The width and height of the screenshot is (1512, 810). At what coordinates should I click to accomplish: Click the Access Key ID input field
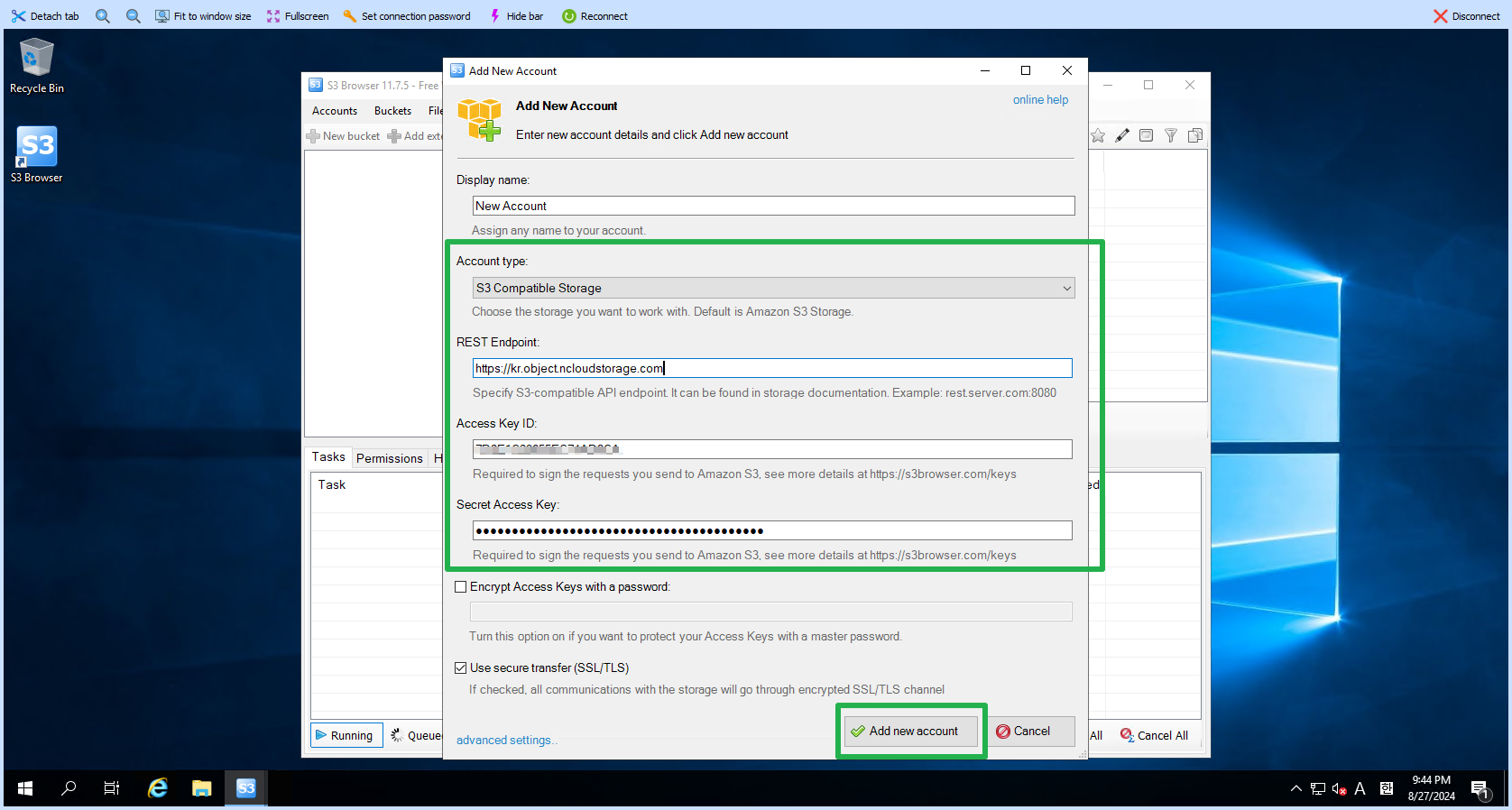(x=772, y=449)
